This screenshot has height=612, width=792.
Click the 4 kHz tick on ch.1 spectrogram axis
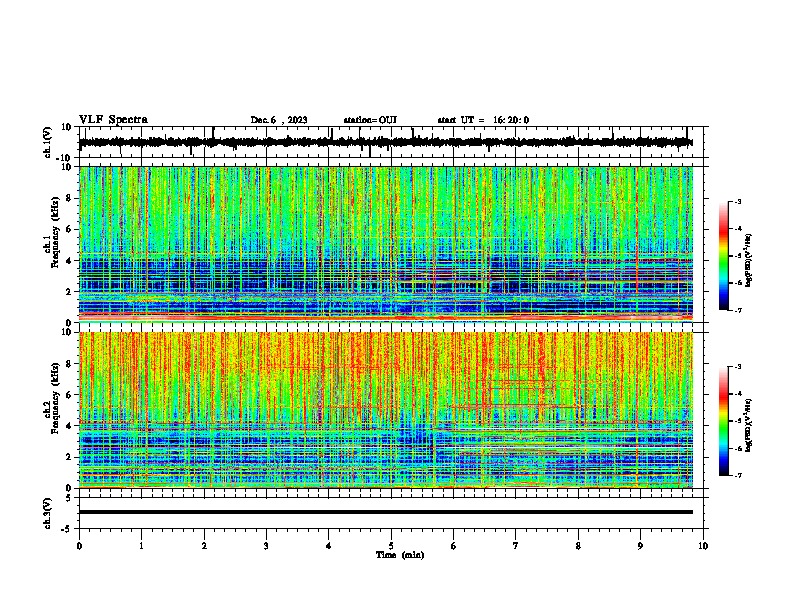click(x=70, y=261)
